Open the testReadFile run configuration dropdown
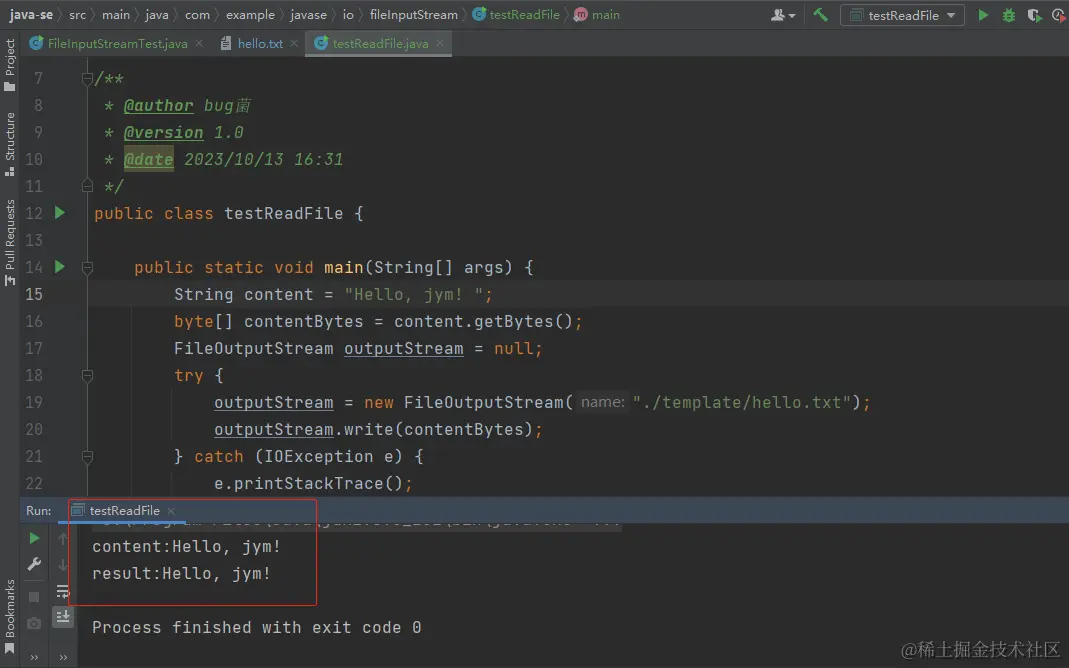Screen dimensions: 1069x668 pos(902,15)
